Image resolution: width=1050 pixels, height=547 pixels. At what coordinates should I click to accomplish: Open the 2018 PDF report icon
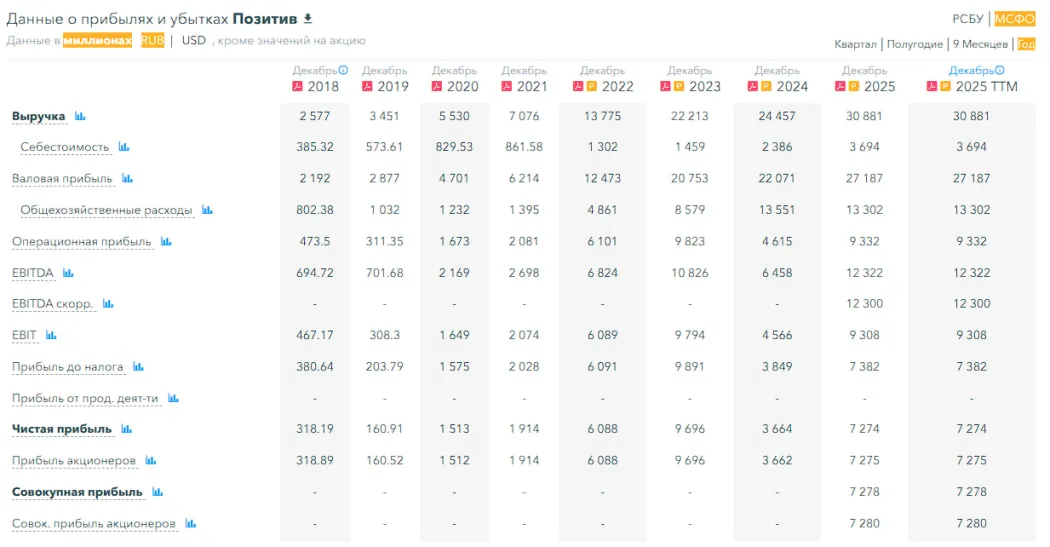pyautogui.click(x=297, y=87)
